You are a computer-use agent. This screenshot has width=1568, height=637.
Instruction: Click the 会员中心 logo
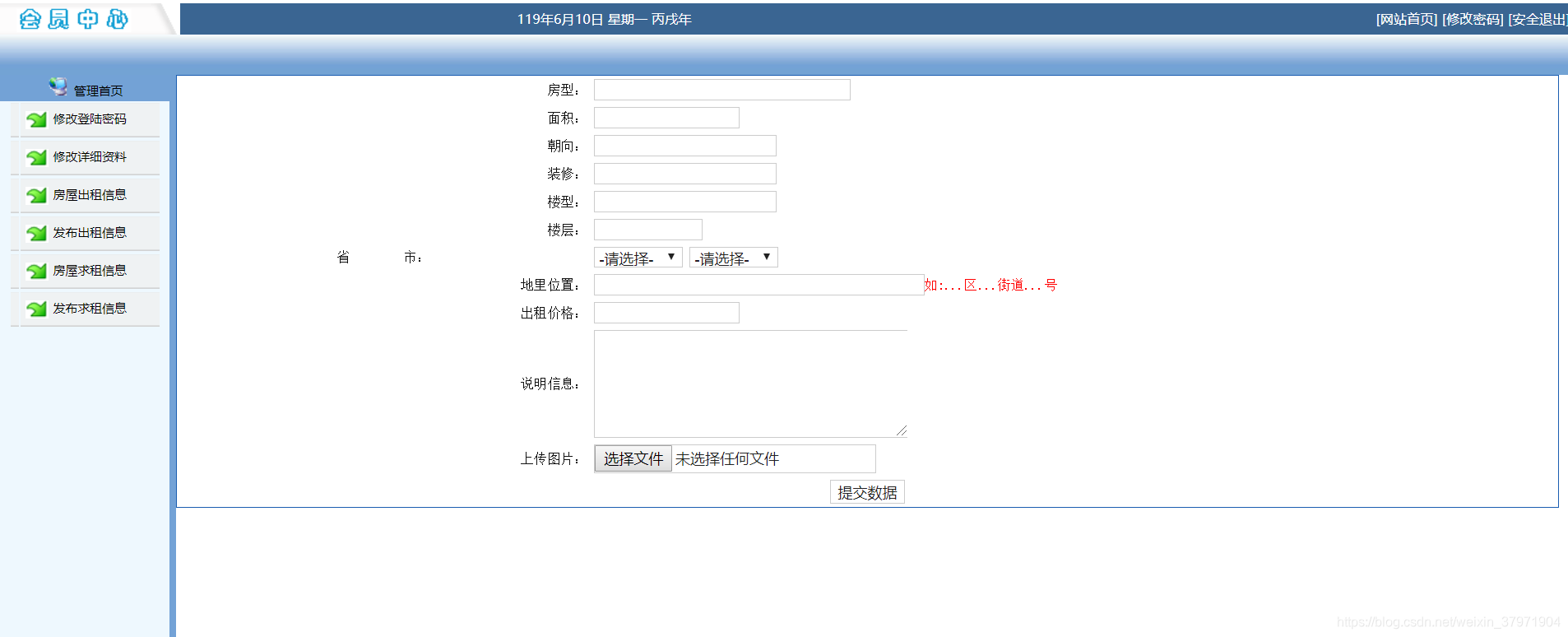click(74, 18)
